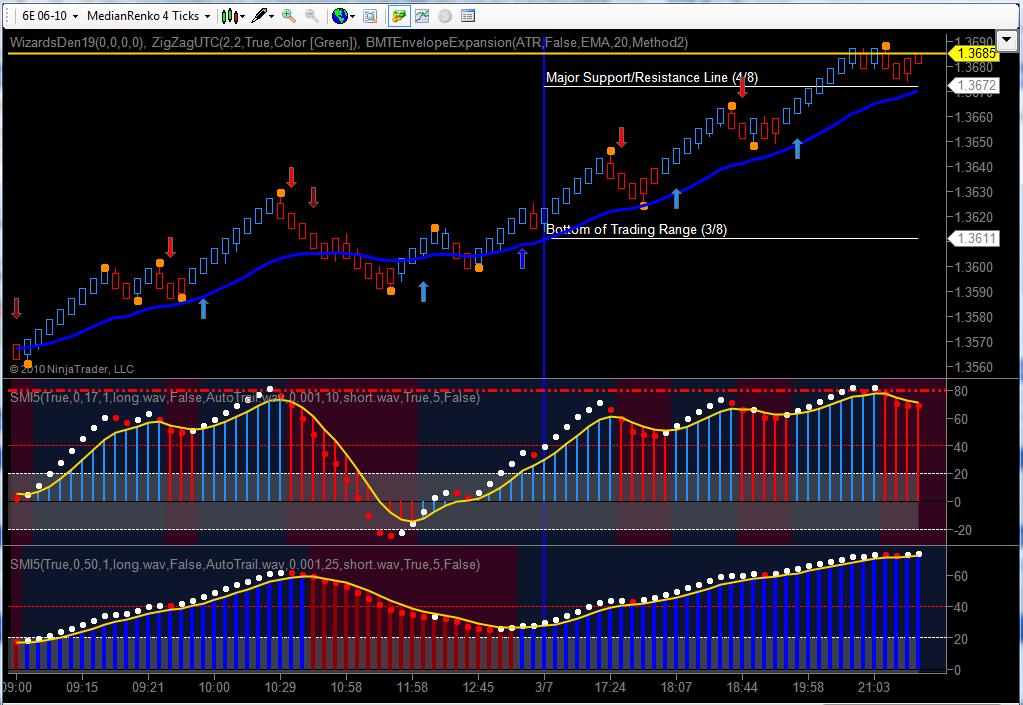This screenshot has width=1023, height=705.
Task: Click the 11:58 time axis label
Action: 412,687
